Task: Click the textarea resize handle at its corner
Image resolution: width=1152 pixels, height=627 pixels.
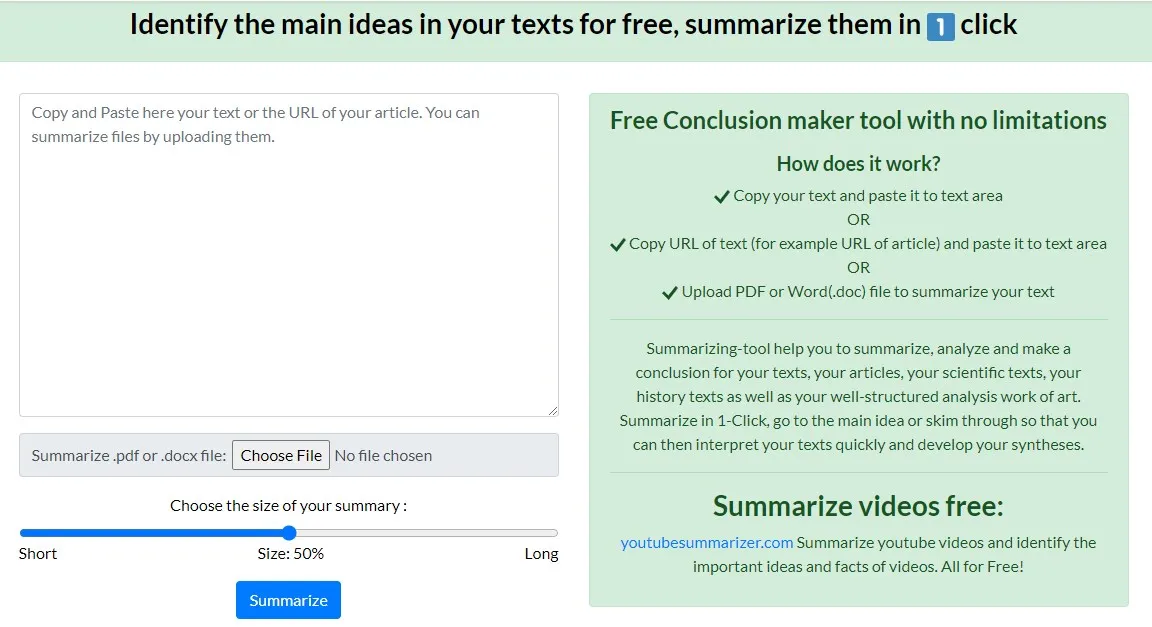Action: pos(552,409)
